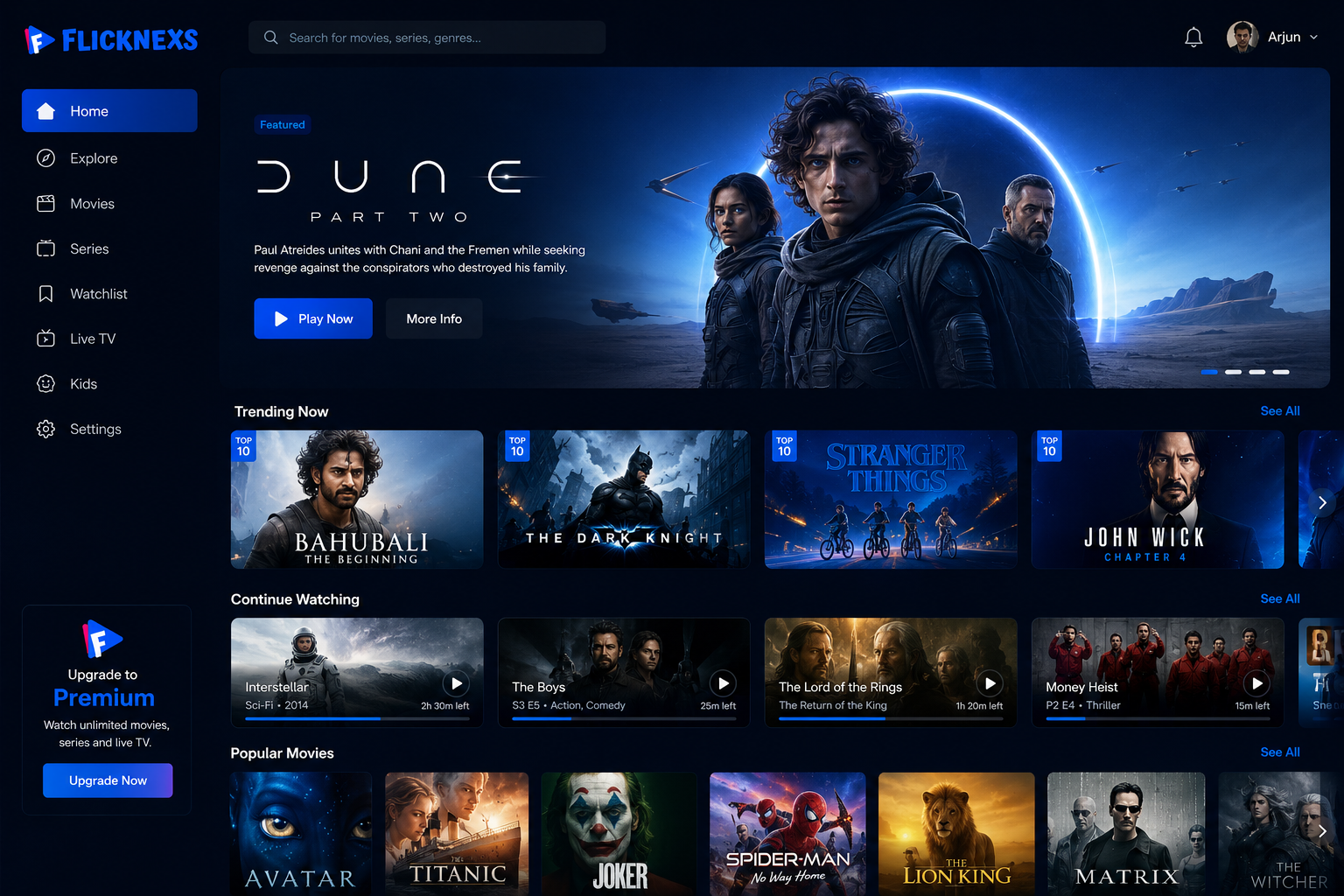Click the Series TV icon
The image size is (1344, 896).
[46, 248]
